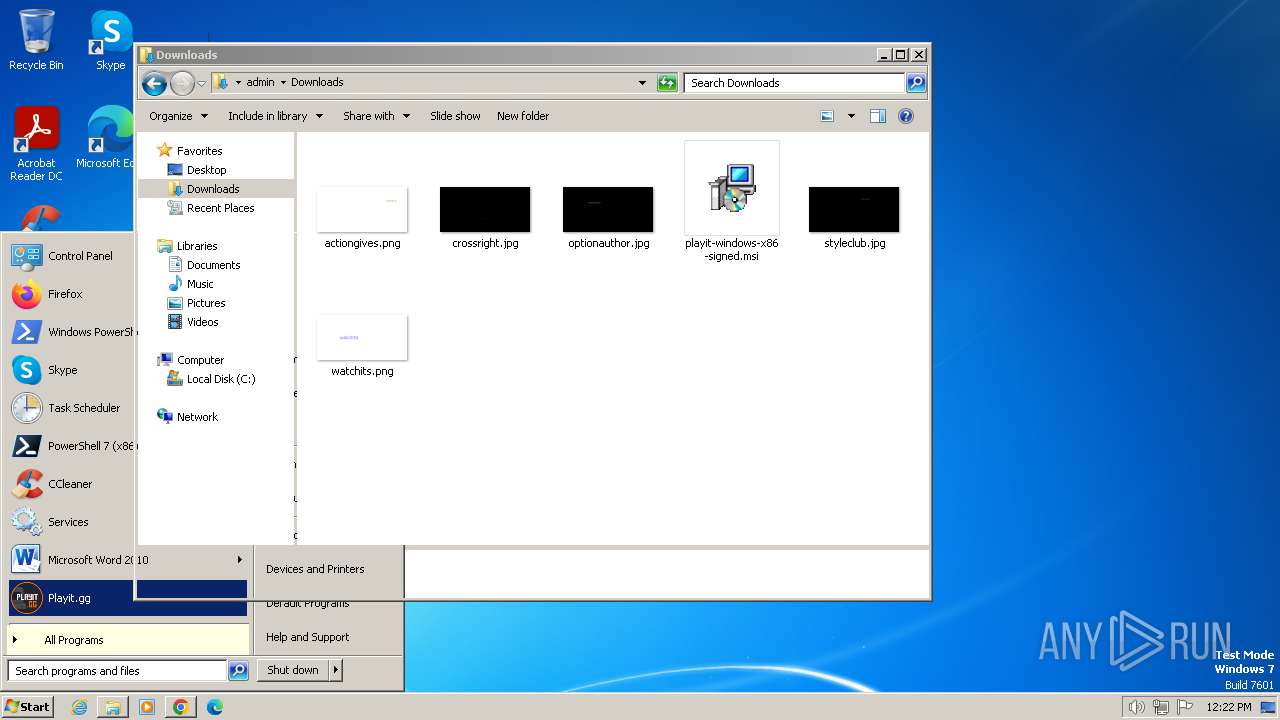Open the Shut down options arrow

coord(335,670)
